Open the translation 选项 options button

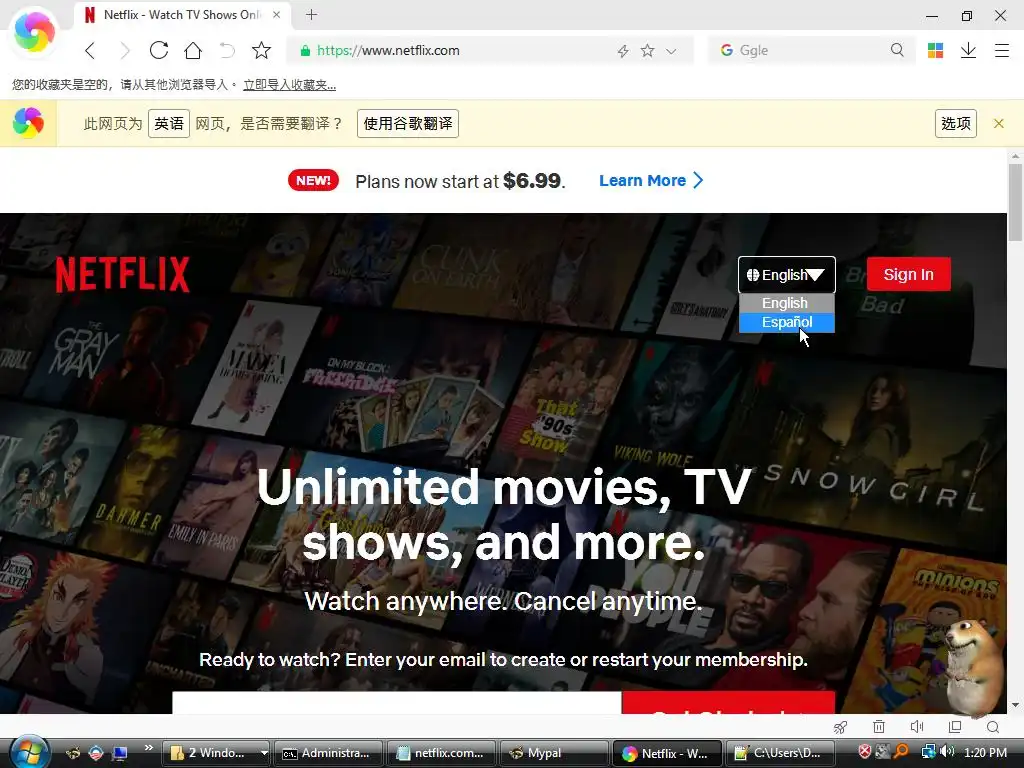[955, 123]
